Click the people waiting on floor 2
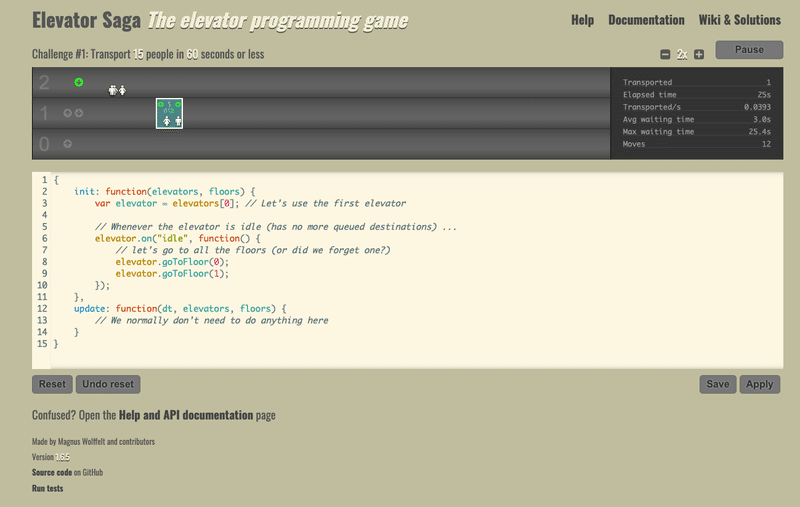 click(117, 90)
